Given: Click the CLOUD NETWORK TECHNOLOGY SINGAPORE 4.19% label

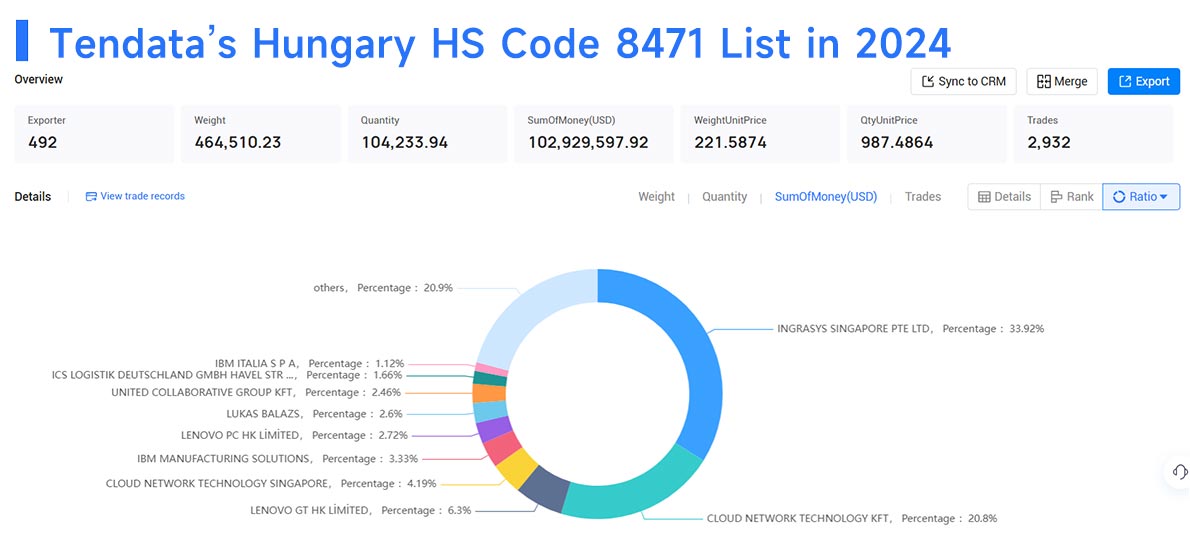Looking at the screenshot, I should 272,483.
